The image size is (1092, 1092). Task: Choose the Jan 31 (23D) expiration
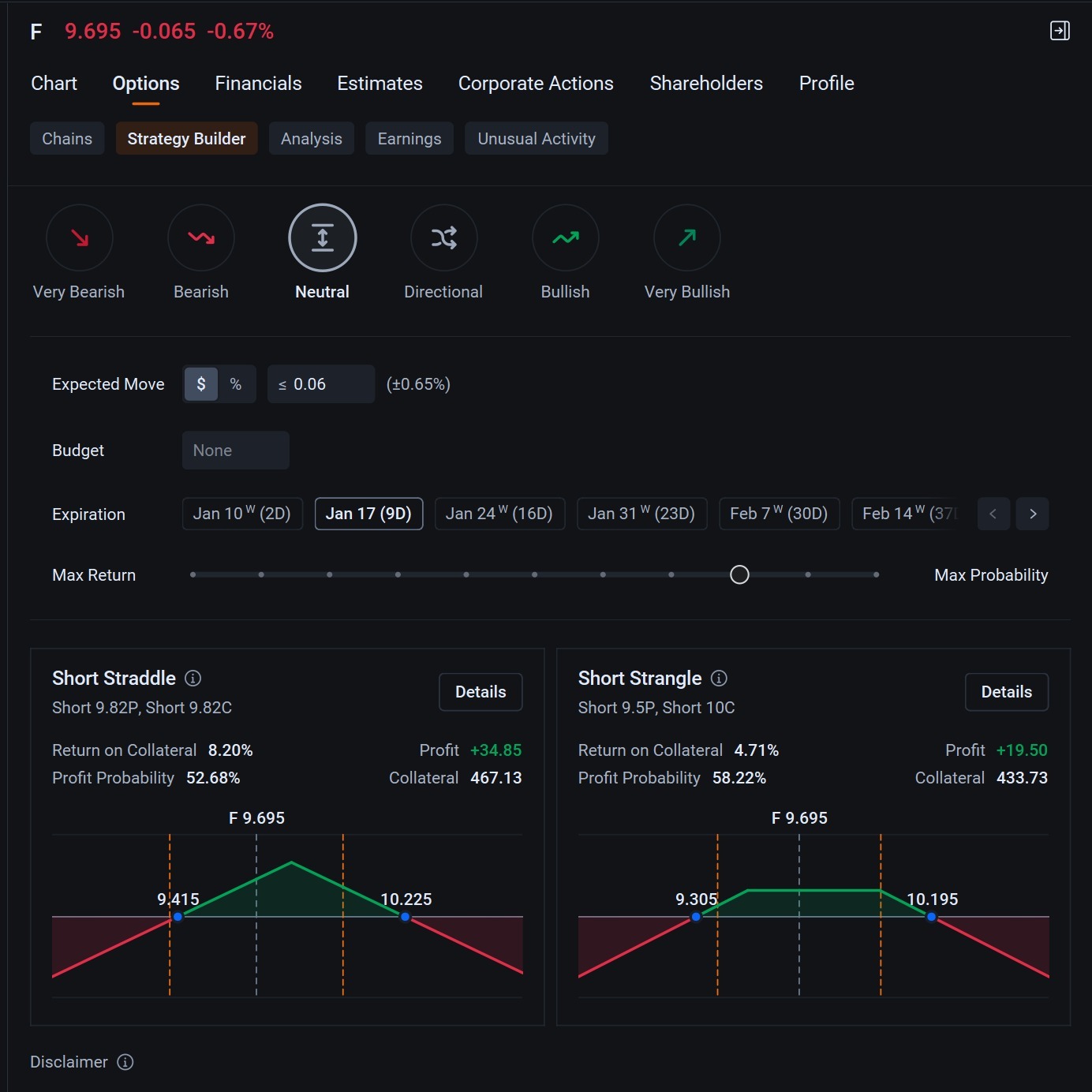click(641, 514)
